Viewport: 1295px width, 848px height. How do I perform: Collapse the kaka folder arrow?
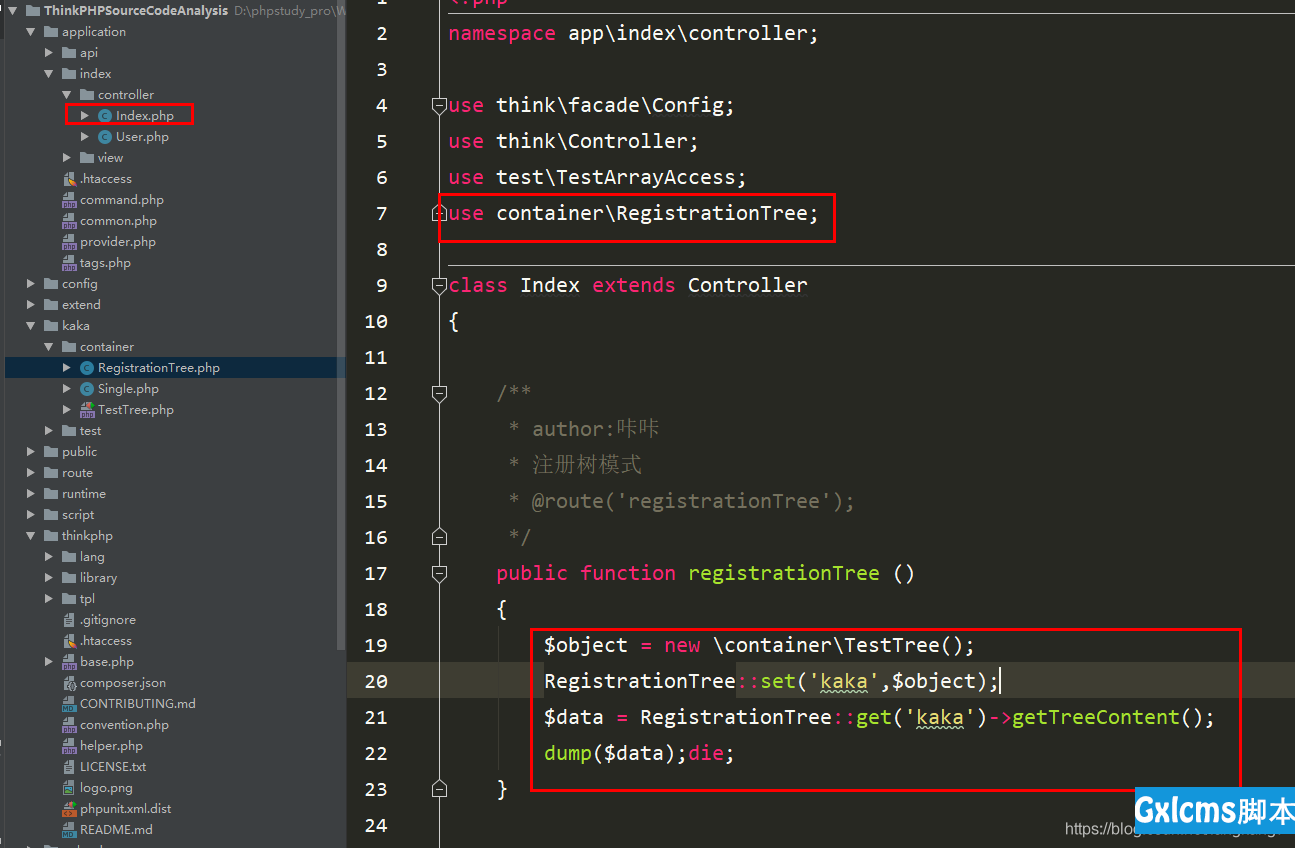coord(30,326)
